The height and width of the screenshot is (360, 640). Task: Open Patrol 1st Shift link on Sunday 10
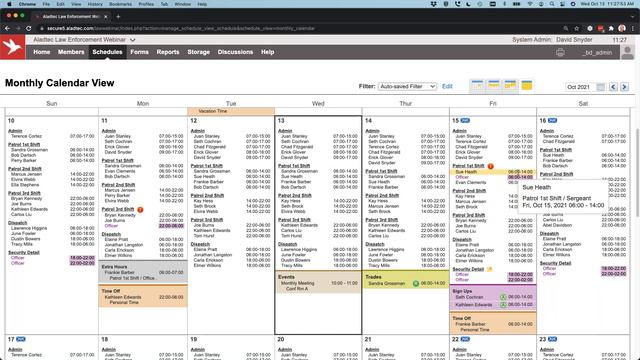(24, 144)
